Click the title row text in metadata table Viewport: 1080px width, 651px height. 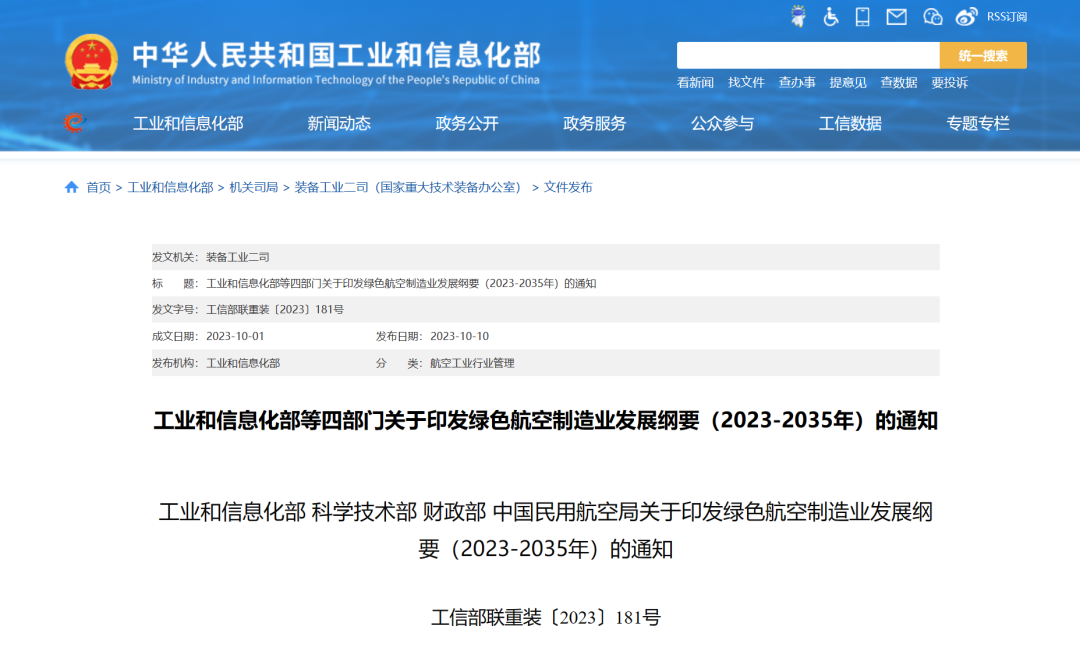pos(401,283)
